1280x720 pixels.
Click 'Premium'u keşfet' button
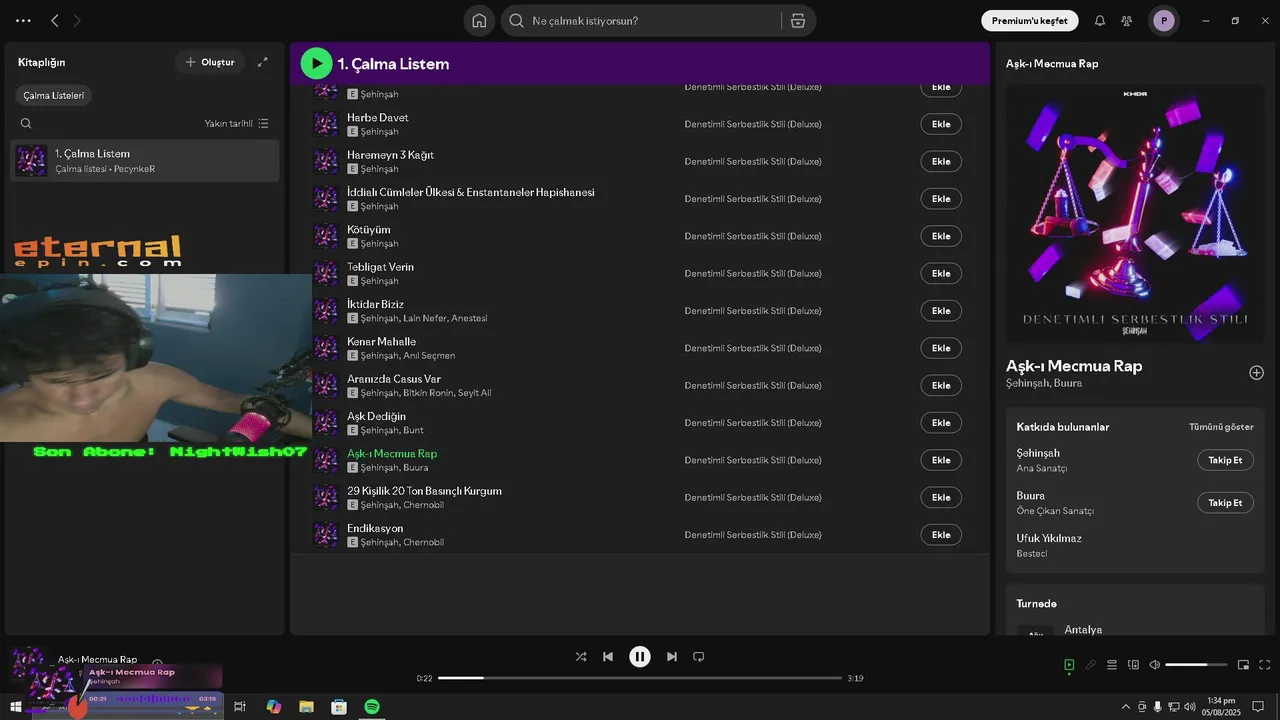pyautogui.click(x=1029, y=21)
